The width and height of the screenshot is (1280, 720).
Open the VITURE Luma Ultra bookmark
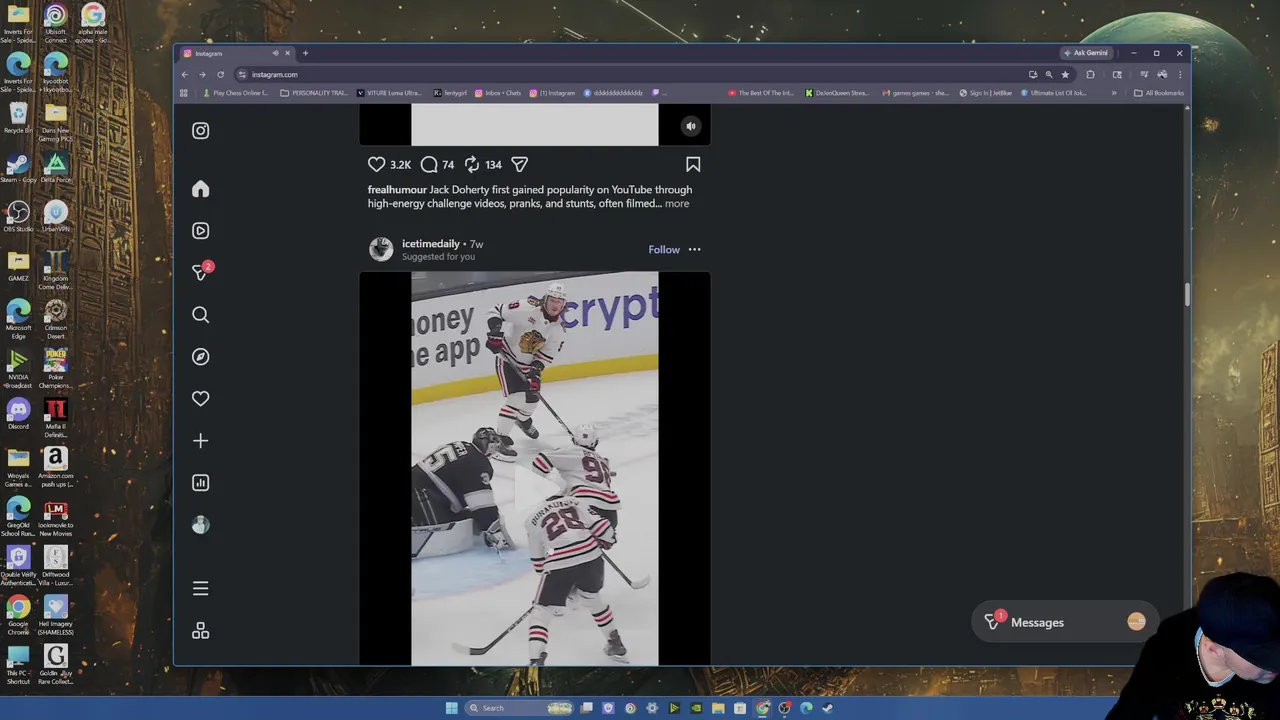point(390,93)
